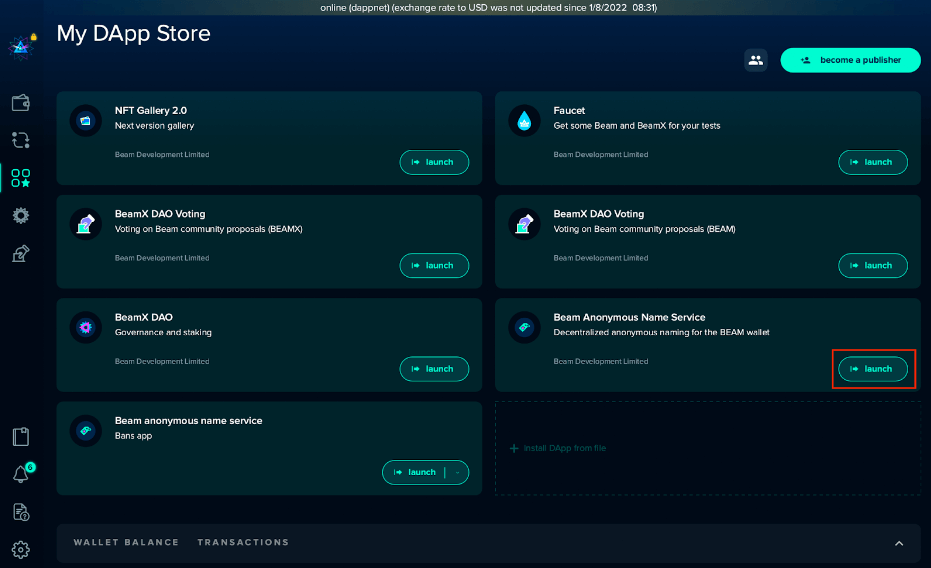Click the NFT Gallery 2.0 app icon

(85, 121)
